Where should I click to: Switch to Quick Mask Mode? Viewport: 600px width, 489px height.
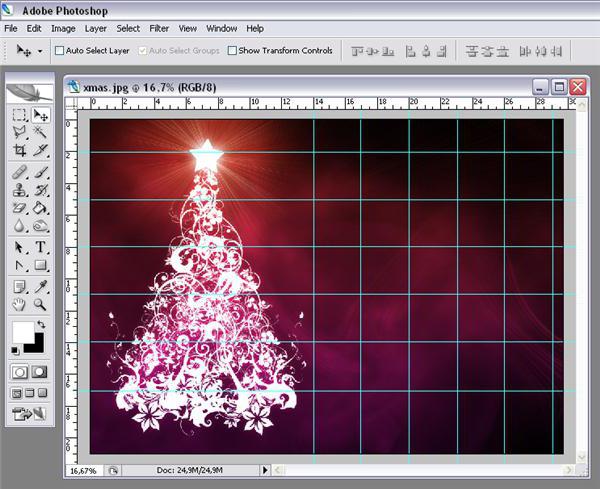39,372
